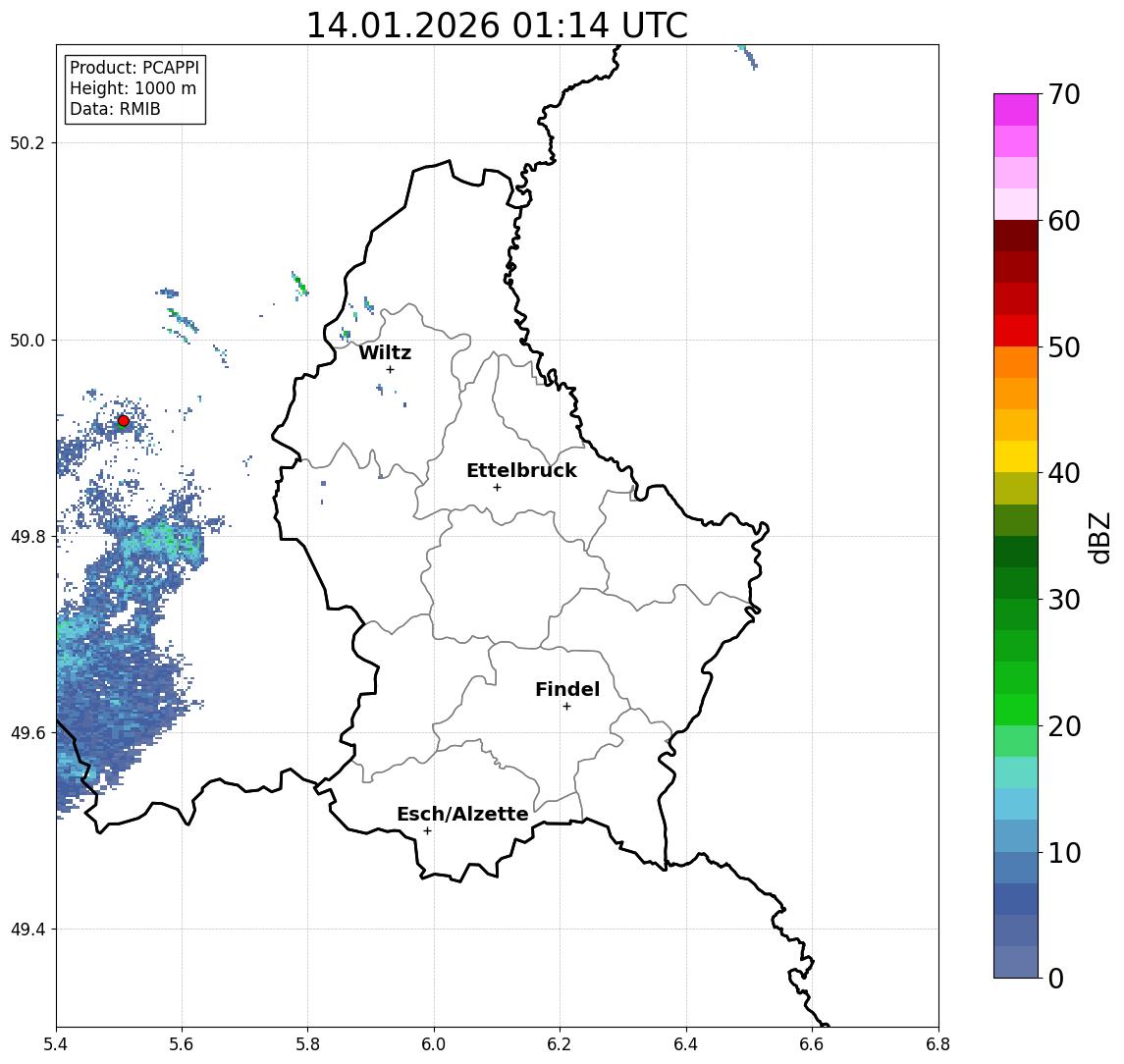Click the latitude tick label 50.0
Viewport: 1124px width, 1064px height.
coord(27,340)
